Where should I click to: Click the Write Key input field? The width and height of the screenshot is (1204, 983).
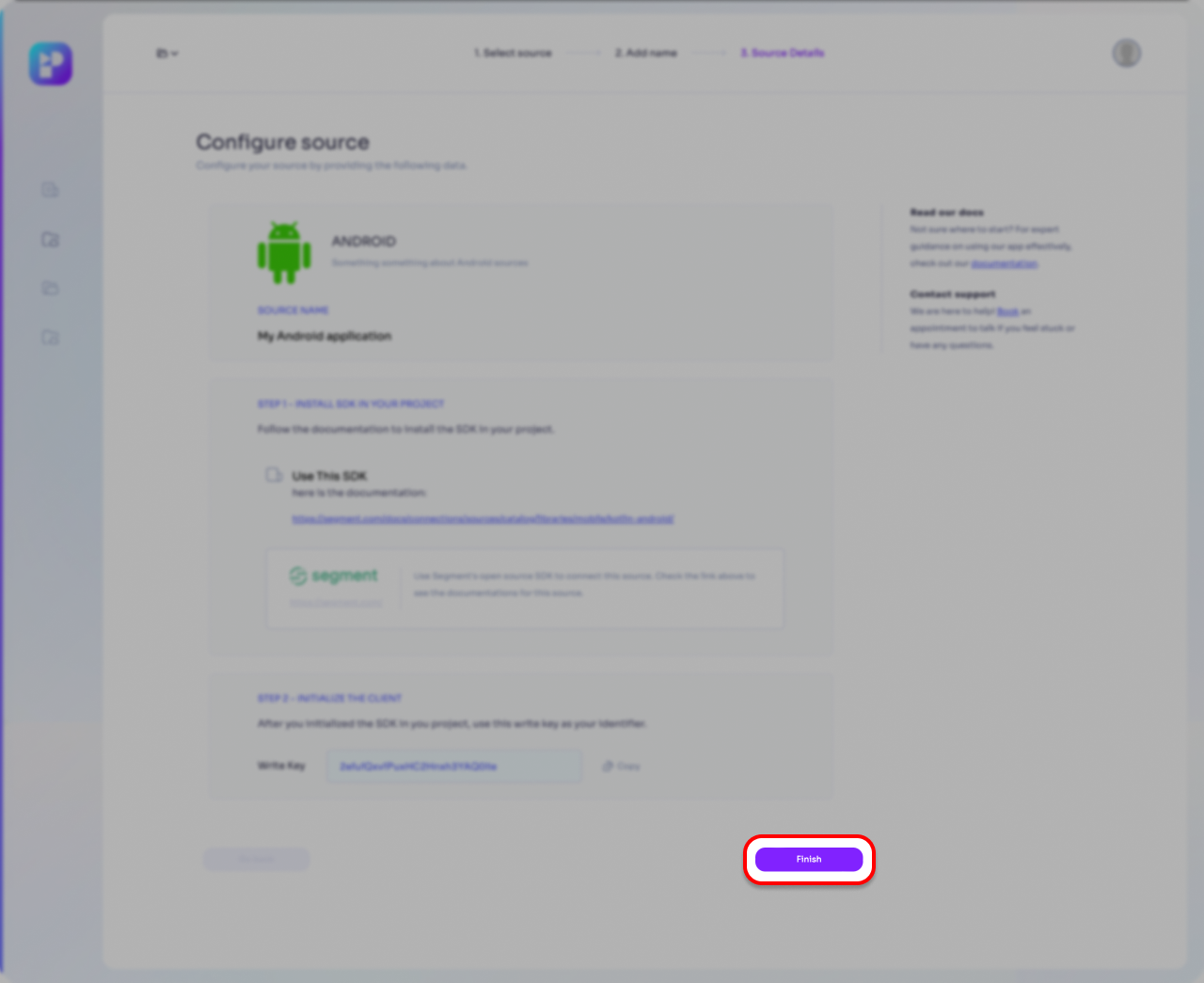pos(454,766)
